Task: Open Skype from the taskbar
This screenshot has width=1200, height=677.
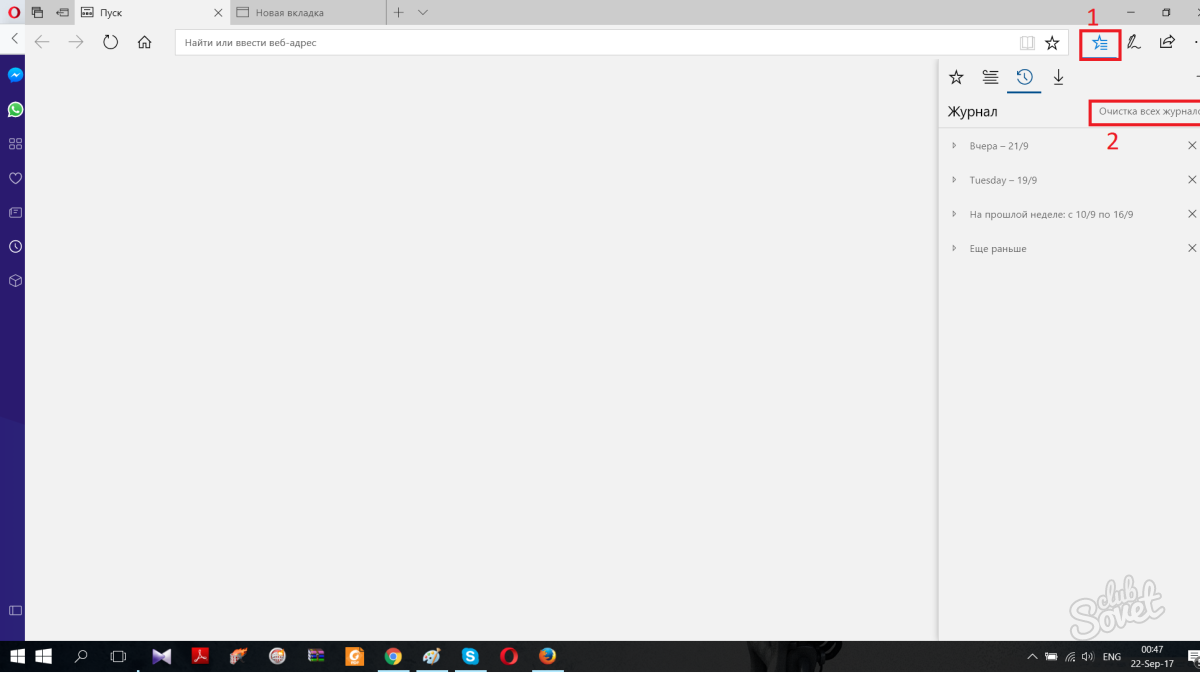Action: [470, 657]
